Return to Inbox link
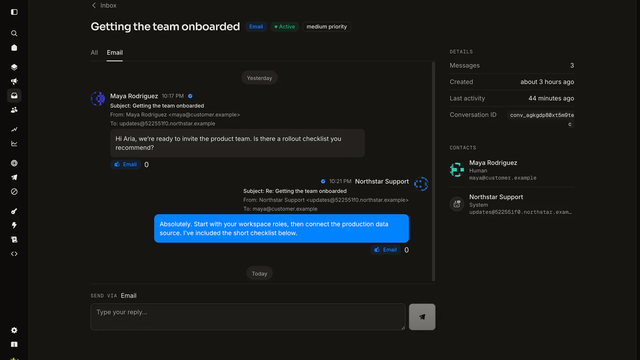The height and width of the screenshot is (360, 640). point(108,5)
